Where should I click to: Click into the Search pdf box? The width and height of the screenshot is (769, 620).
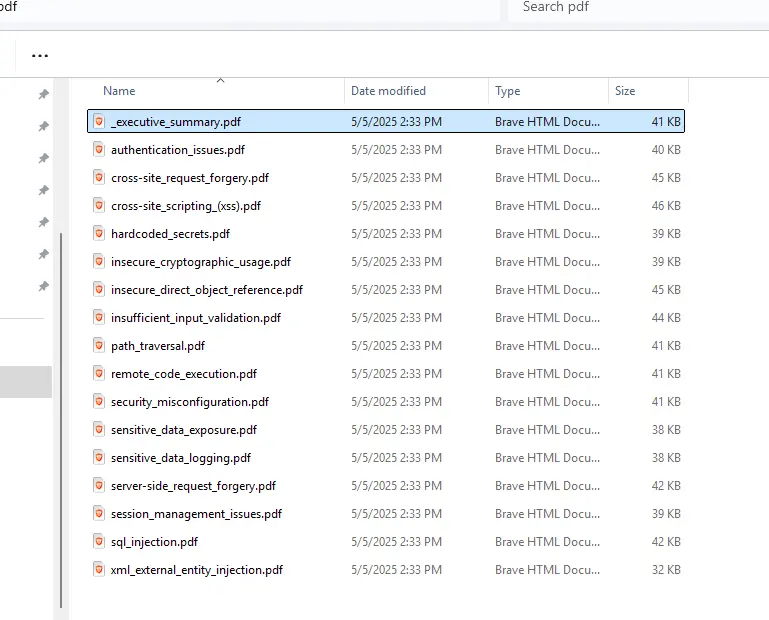pyautogui.click(x=630, y=8)
